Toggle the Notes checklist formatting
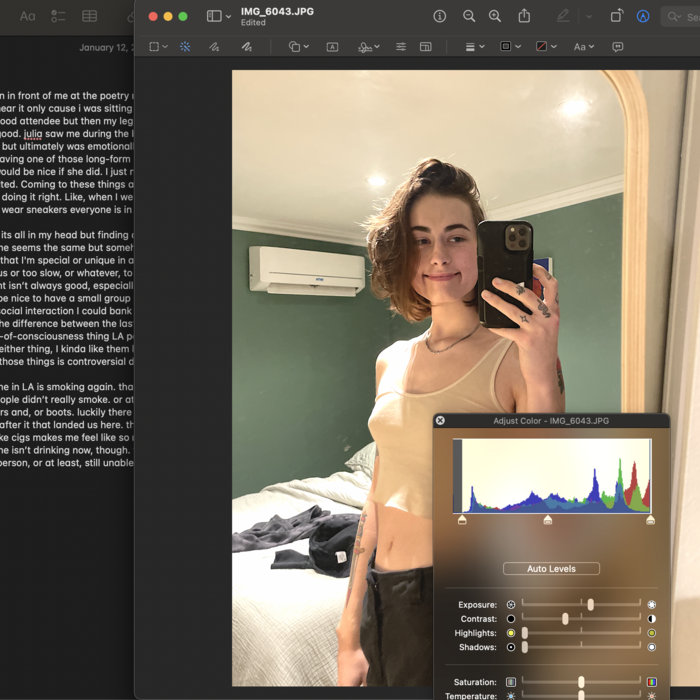 point(58,16)
